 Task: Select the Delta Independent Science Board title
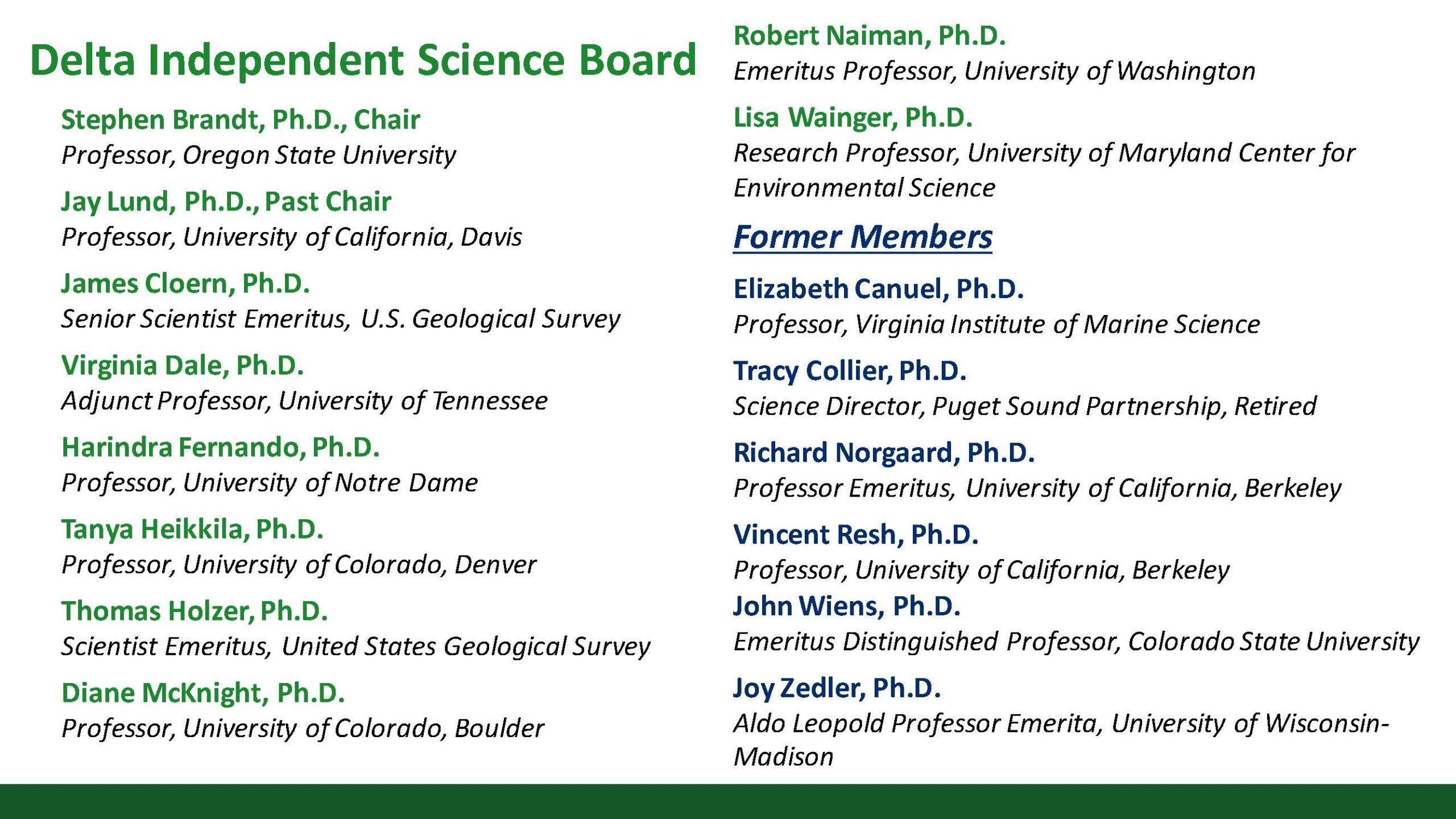tap(363, 60)
